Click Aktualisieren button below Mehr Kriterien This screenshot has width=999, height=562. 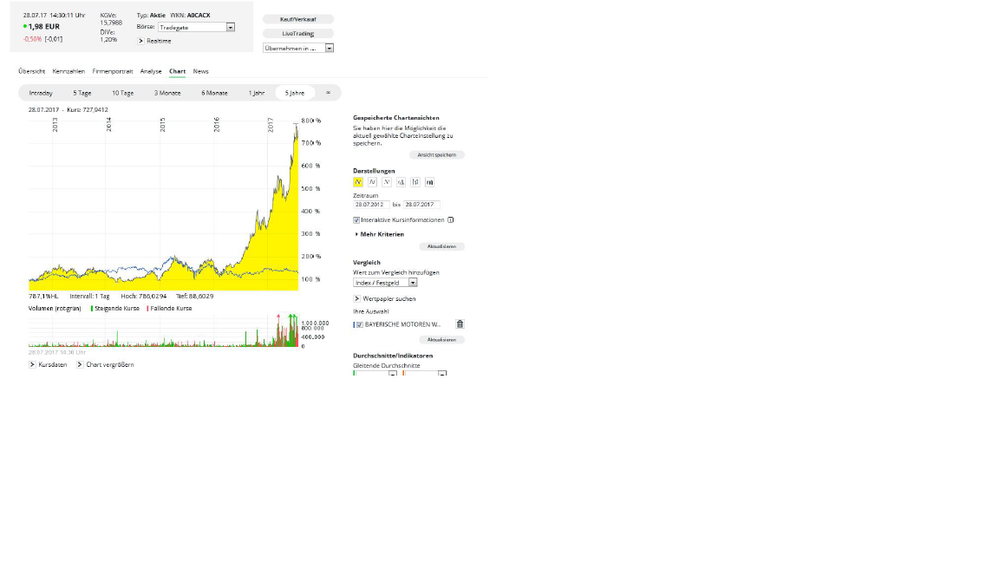coord(442,247)
